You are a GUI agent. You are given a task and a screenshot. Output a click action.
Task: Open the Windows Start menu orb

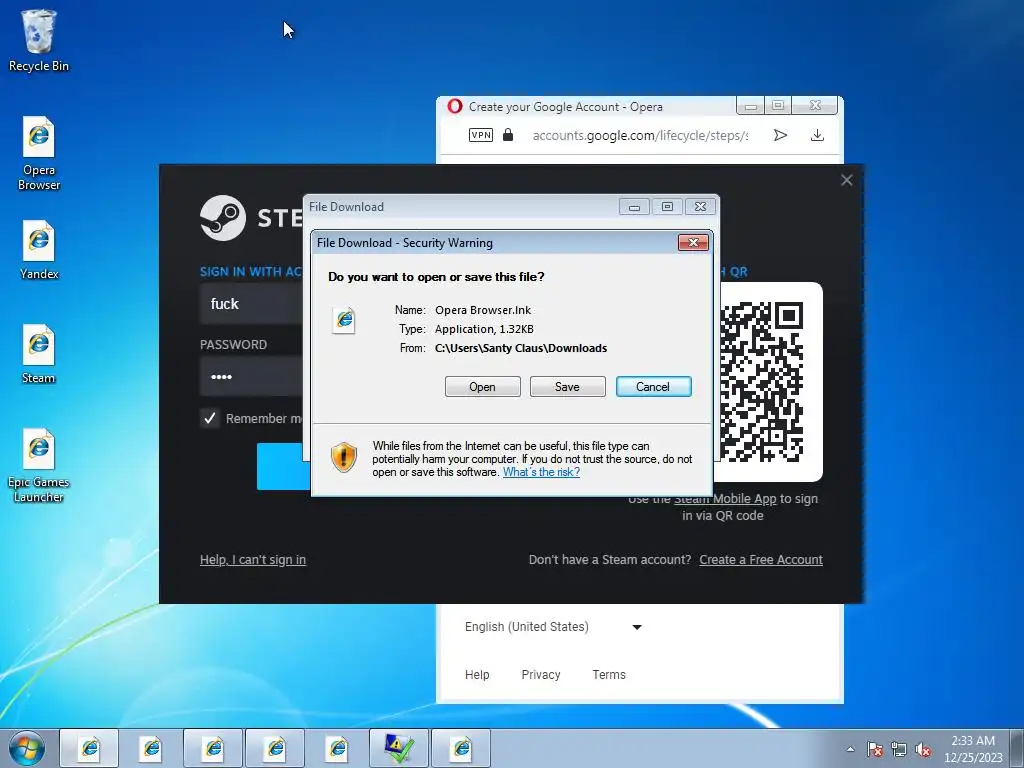point(27,748)
